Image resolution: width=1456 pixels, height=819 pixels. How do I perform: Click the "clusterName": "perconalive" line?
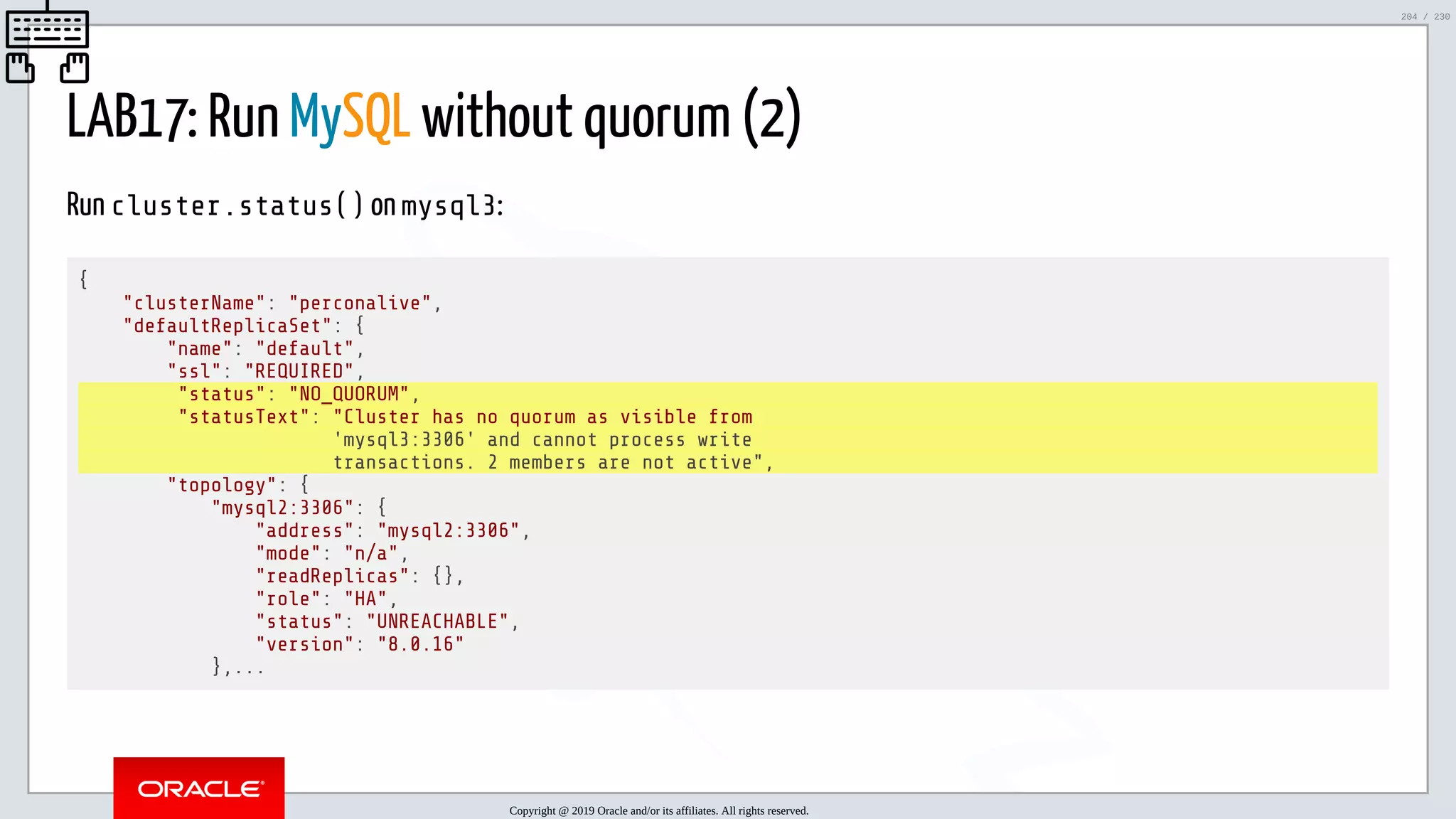tap(282, 303)
